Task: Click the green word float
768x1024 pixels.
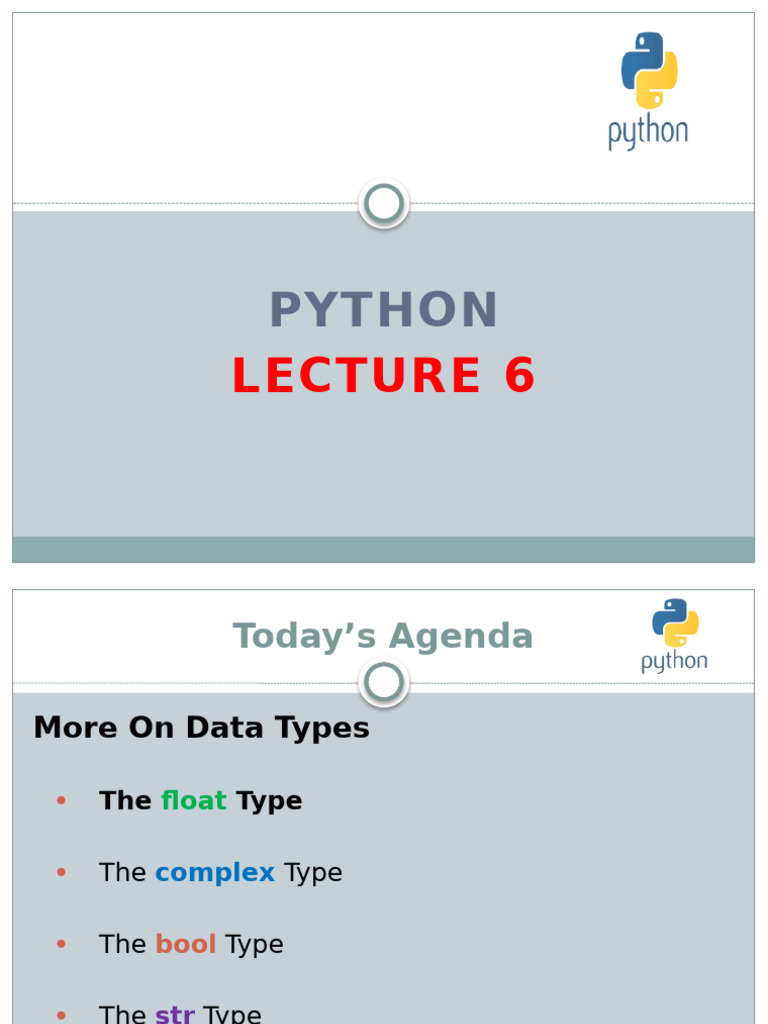Action: point(194,801)
